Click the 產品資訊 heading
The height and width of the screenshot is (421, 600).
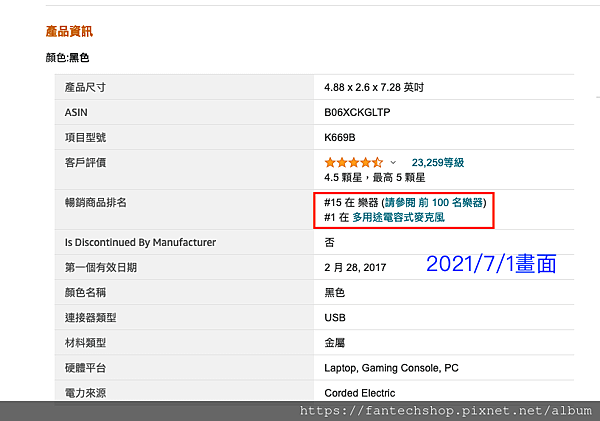tap(69, 31)
